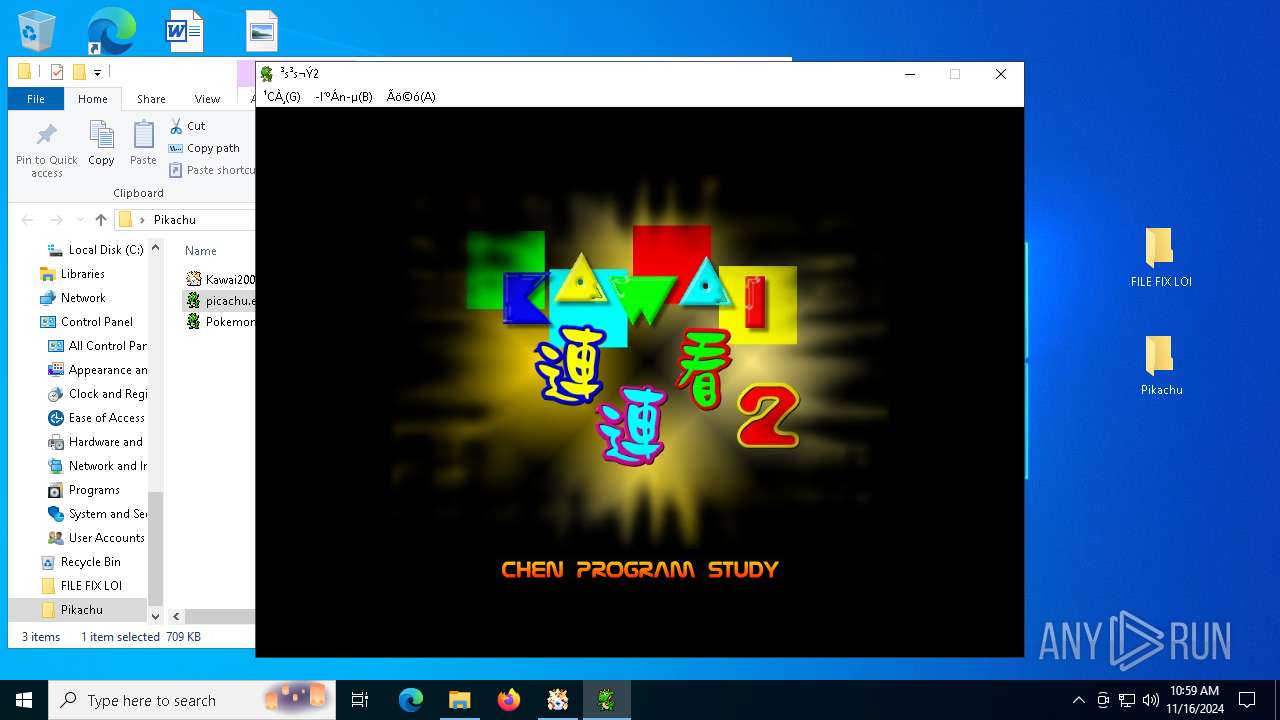The height and width of the screenshot is (720, 1280).
Task: Open the recent locations dropdown arrow
Action: pos(79,220)
